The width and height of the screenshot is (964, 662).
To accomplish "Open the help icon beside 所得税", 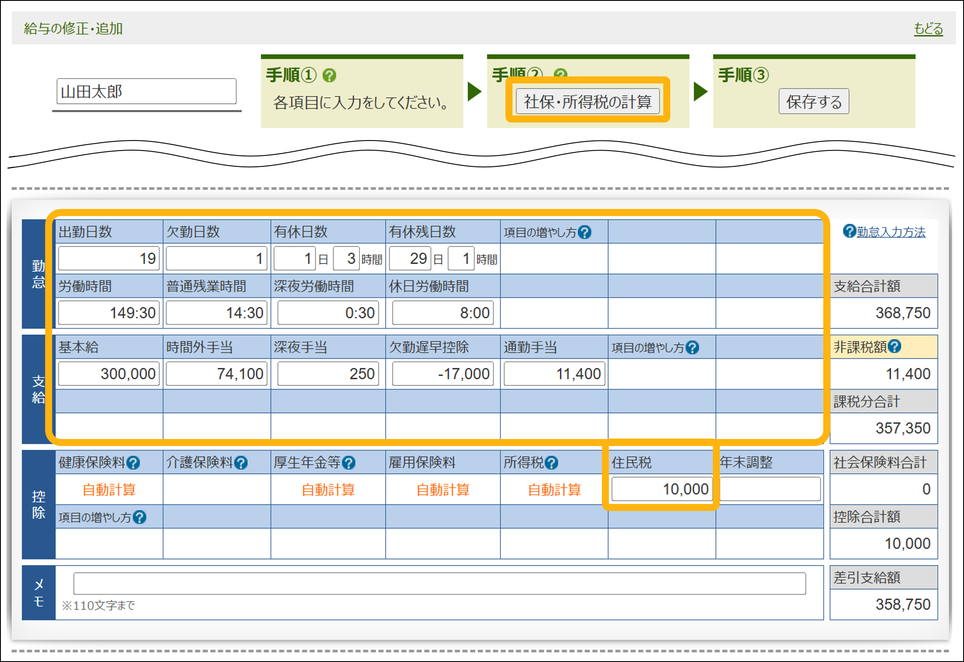I will click(x=551, y=463).
